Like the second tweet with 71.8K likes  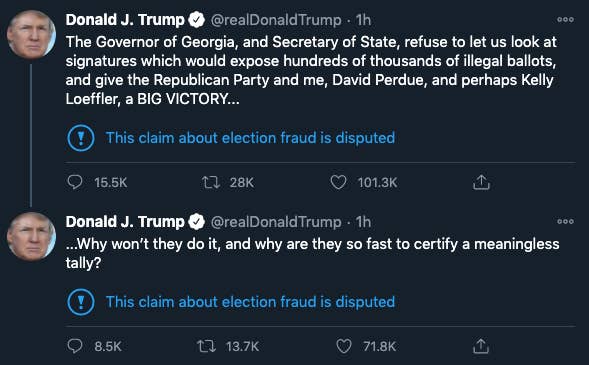pyautogui.click(x=343, y=346)
